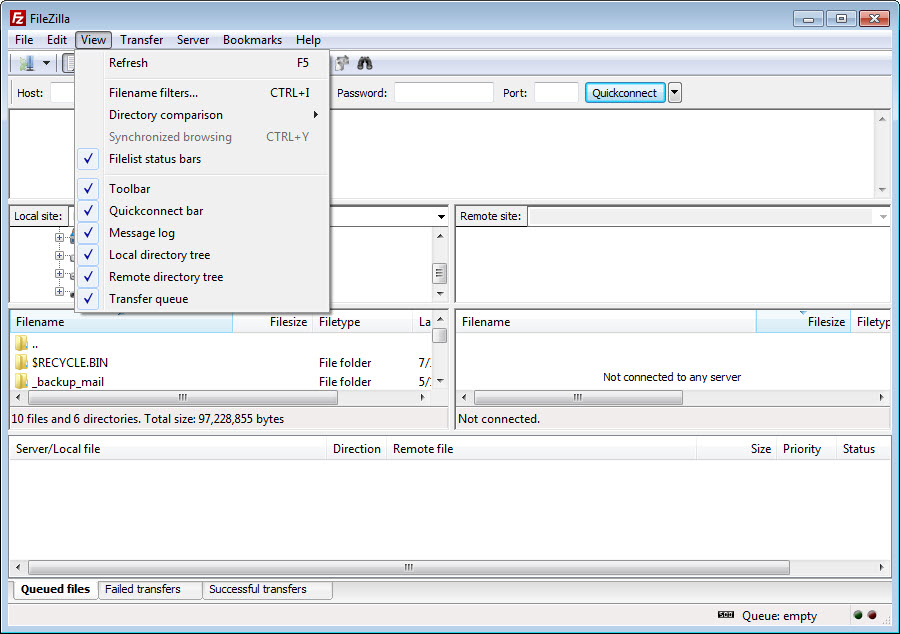Toggle Remote directory tree visibility
Screen dimensions: 900x634
[88, 277]
